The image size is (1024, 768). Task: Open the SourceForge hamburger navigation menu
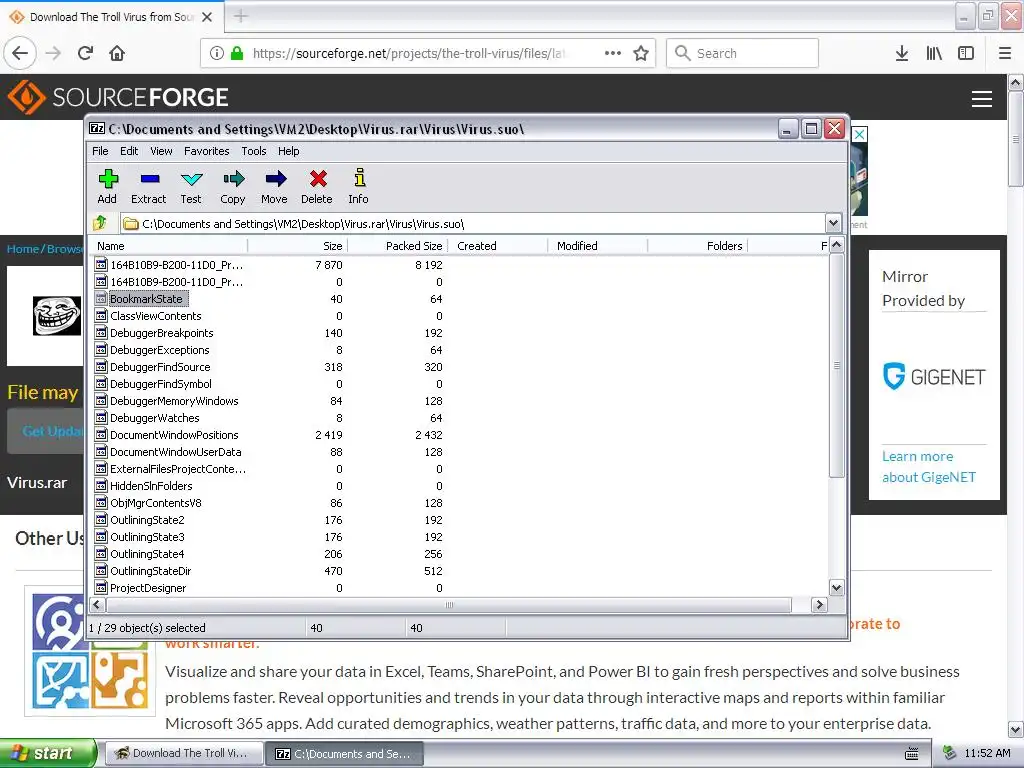click(982, 99)
